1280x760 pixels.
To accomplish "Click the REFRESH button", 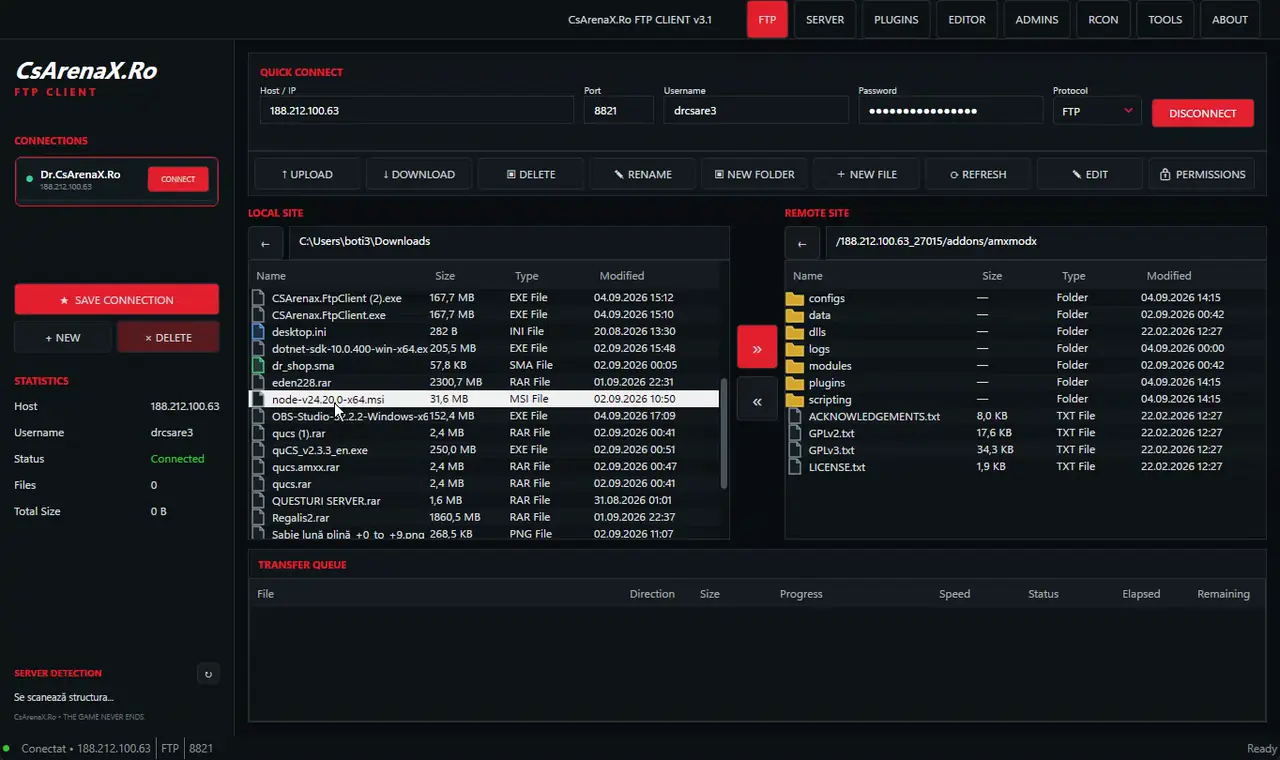I will 978,174.
